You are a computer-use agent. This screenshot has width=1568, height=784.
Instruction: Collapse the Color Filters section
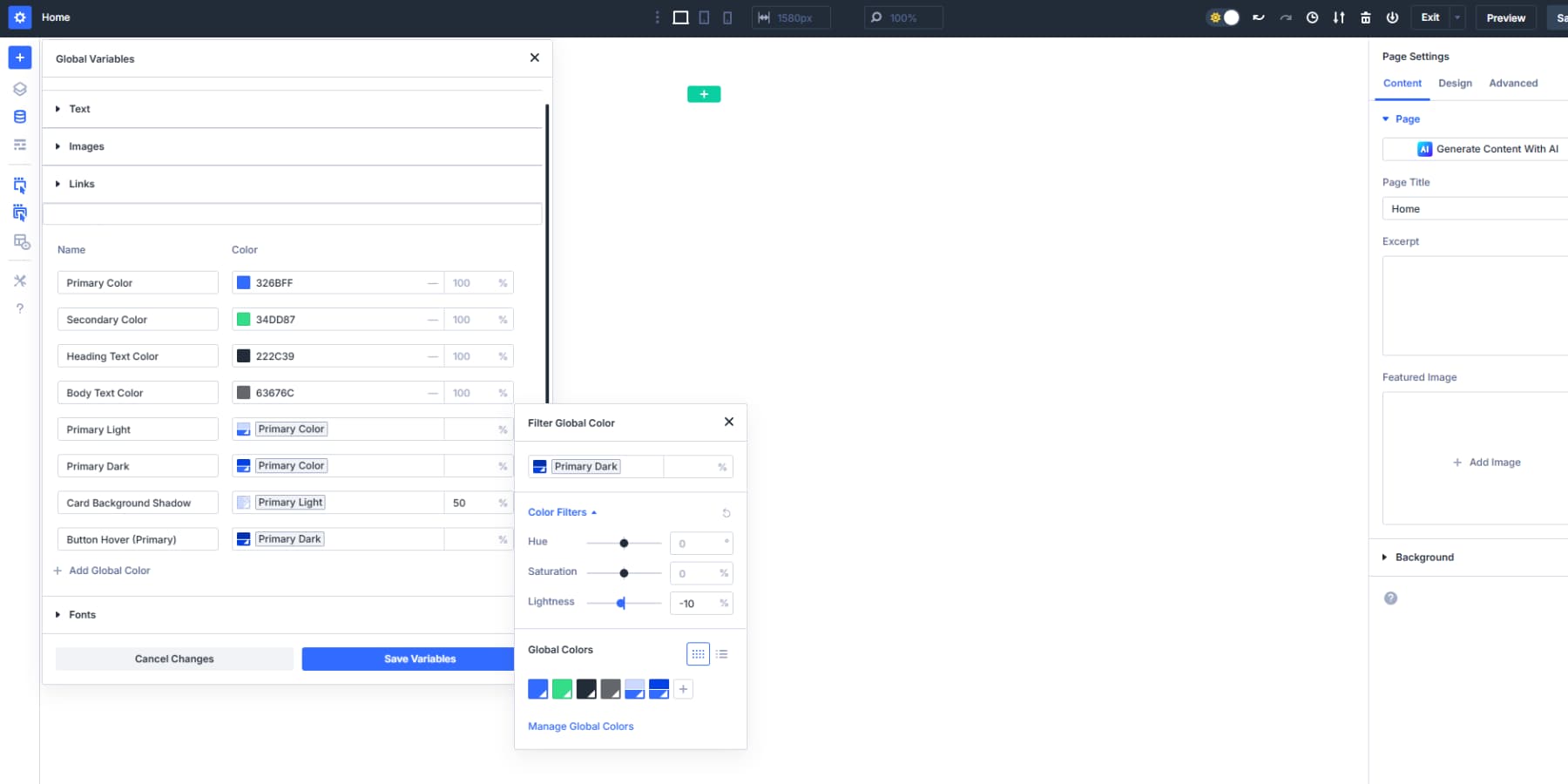pyautogui.click(x=562, y=512)
